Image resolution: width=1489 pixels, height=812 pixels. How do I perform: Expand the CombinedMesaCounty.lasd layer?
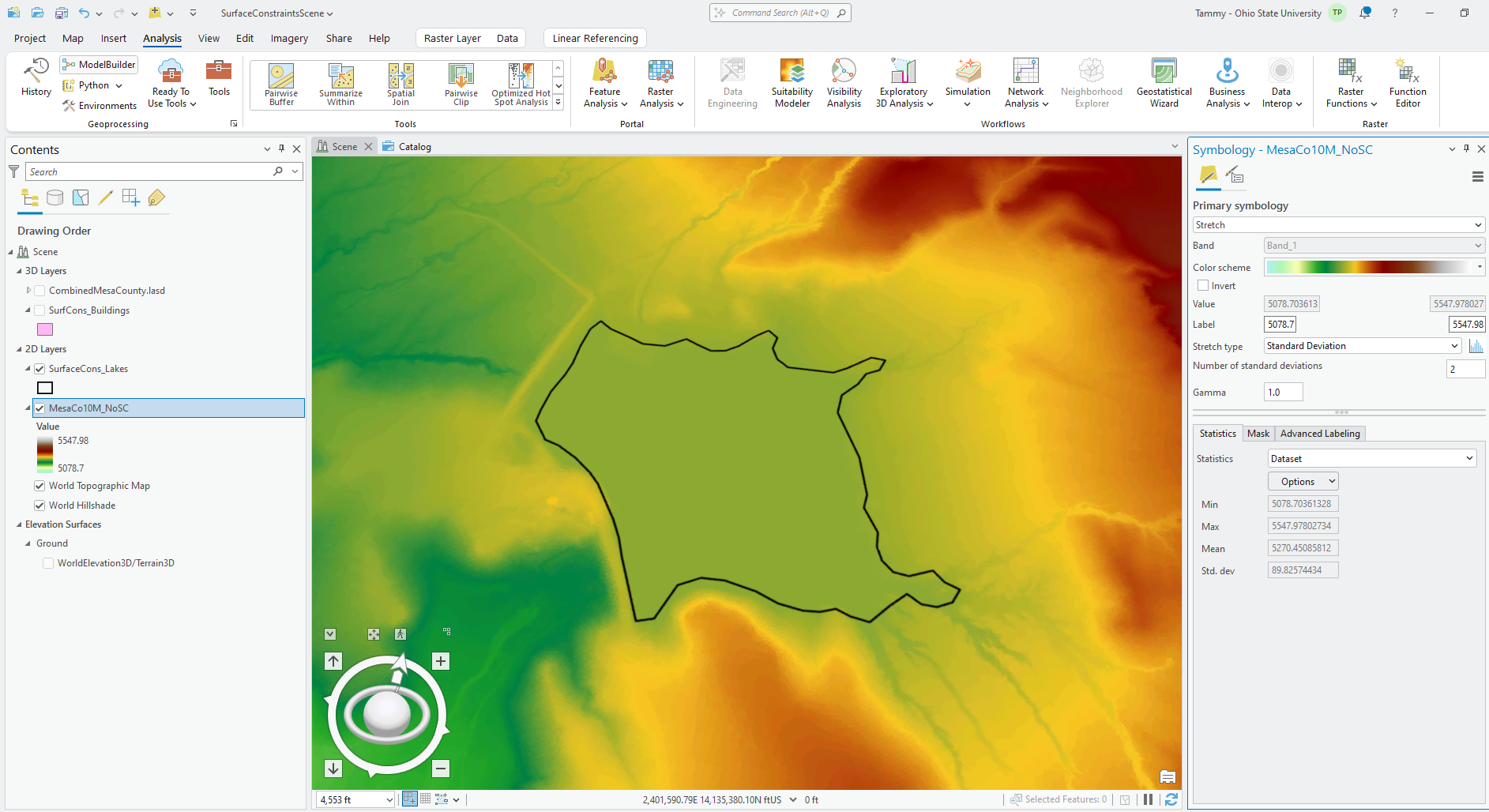click(28, 291)
